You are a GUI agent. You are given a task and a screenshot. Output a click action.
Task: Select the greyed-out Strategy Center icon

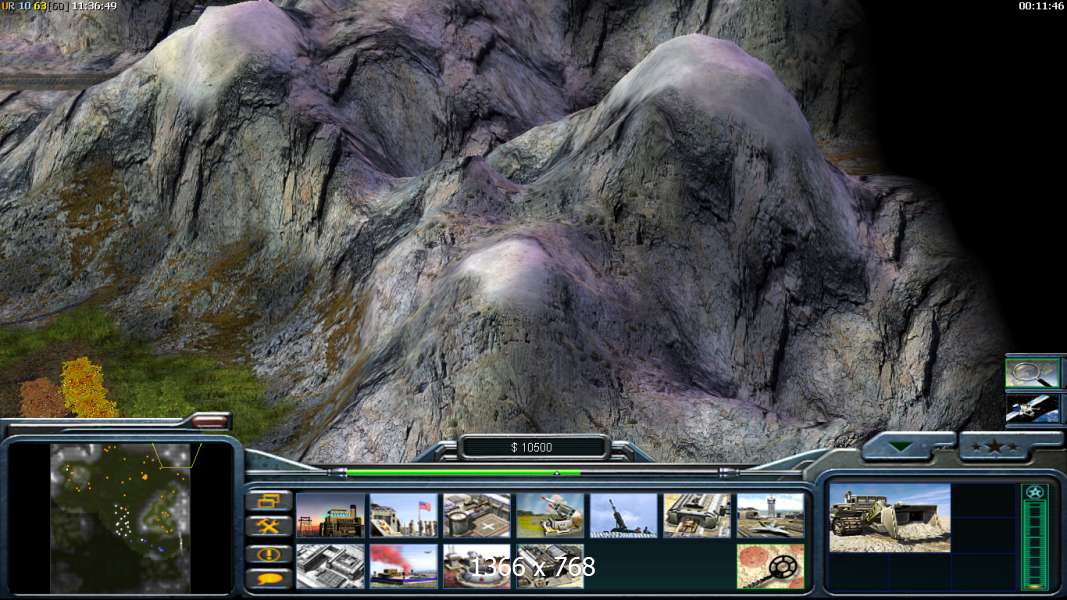click(330, 566)
